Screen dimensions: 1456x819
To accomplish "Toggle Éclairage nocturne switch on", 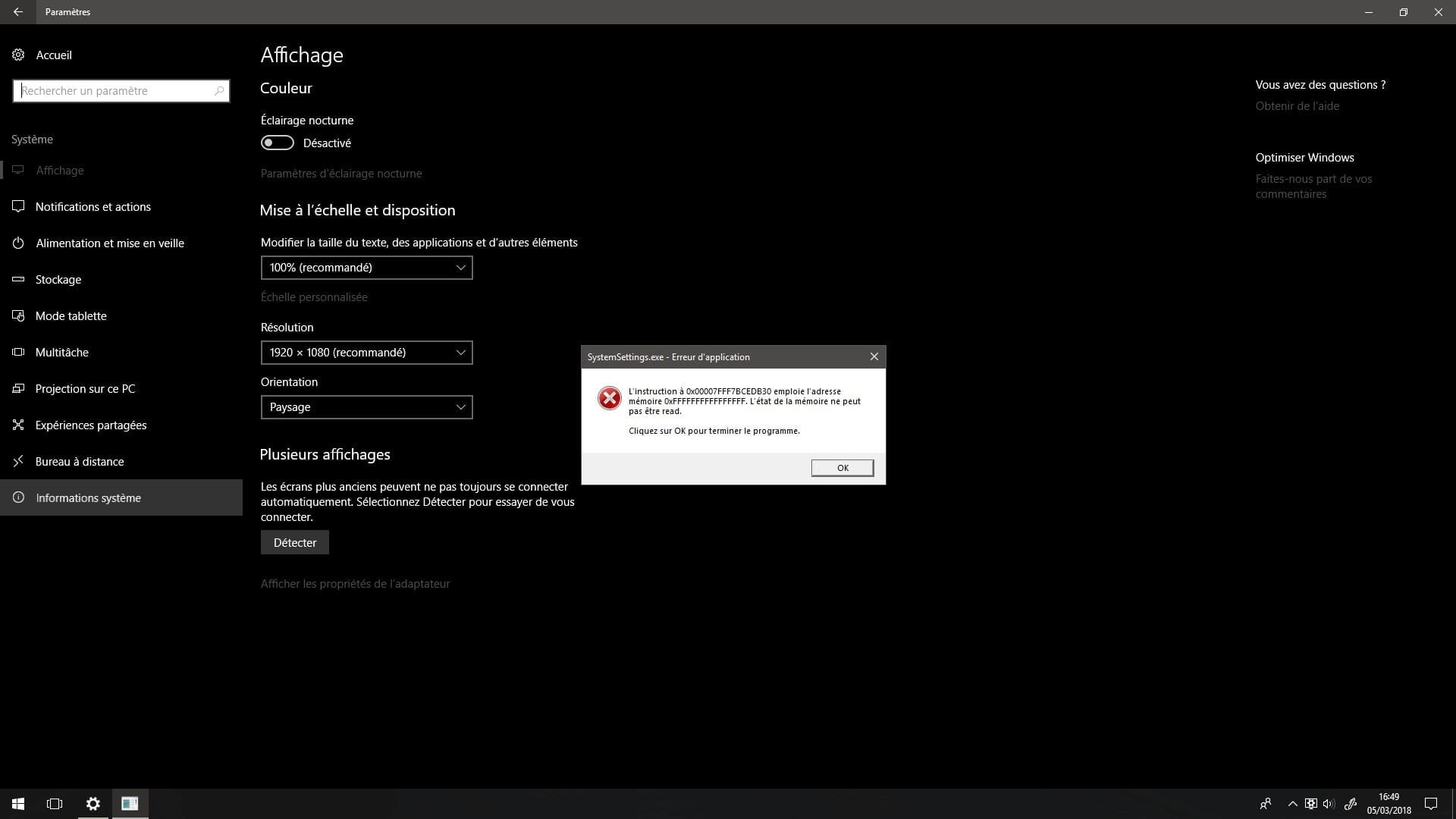I will (277, 143).
